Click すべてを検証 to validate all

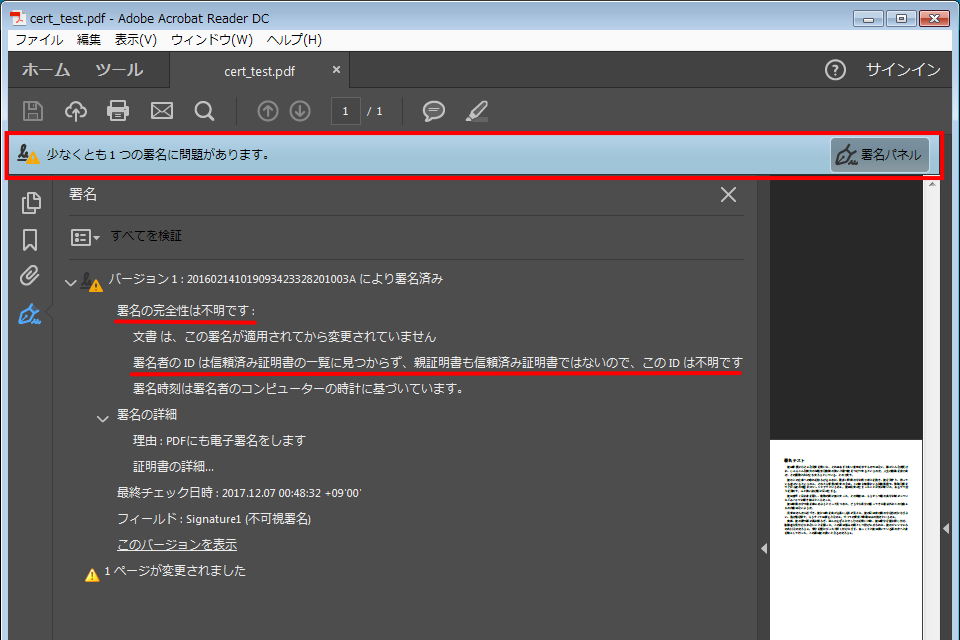click(x=146, y=236)
